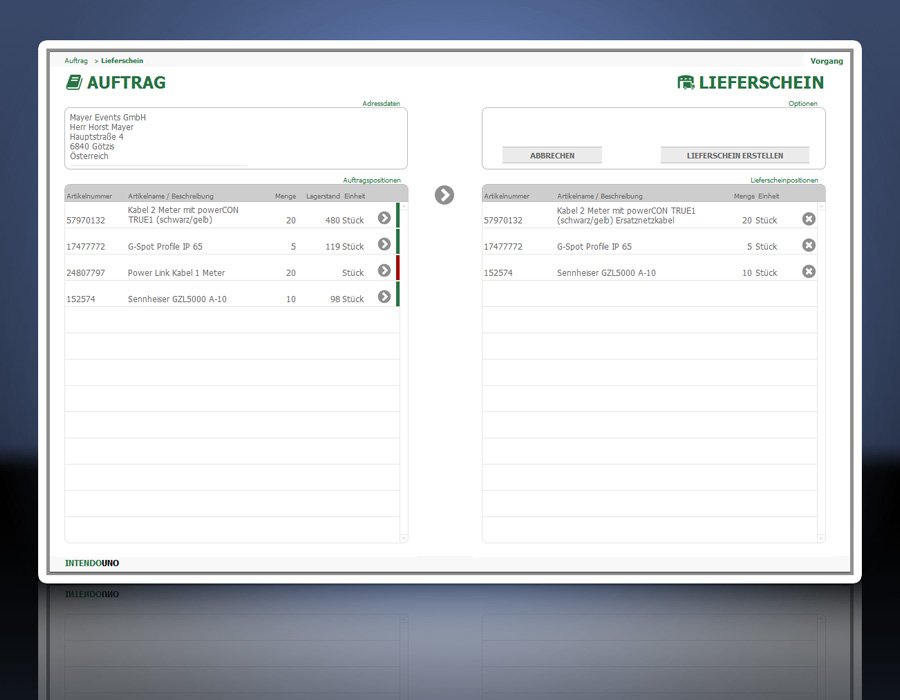900x700 pixels.
Task: Click the Lieferschein truck icon
Action: click(x=685, y=83)
